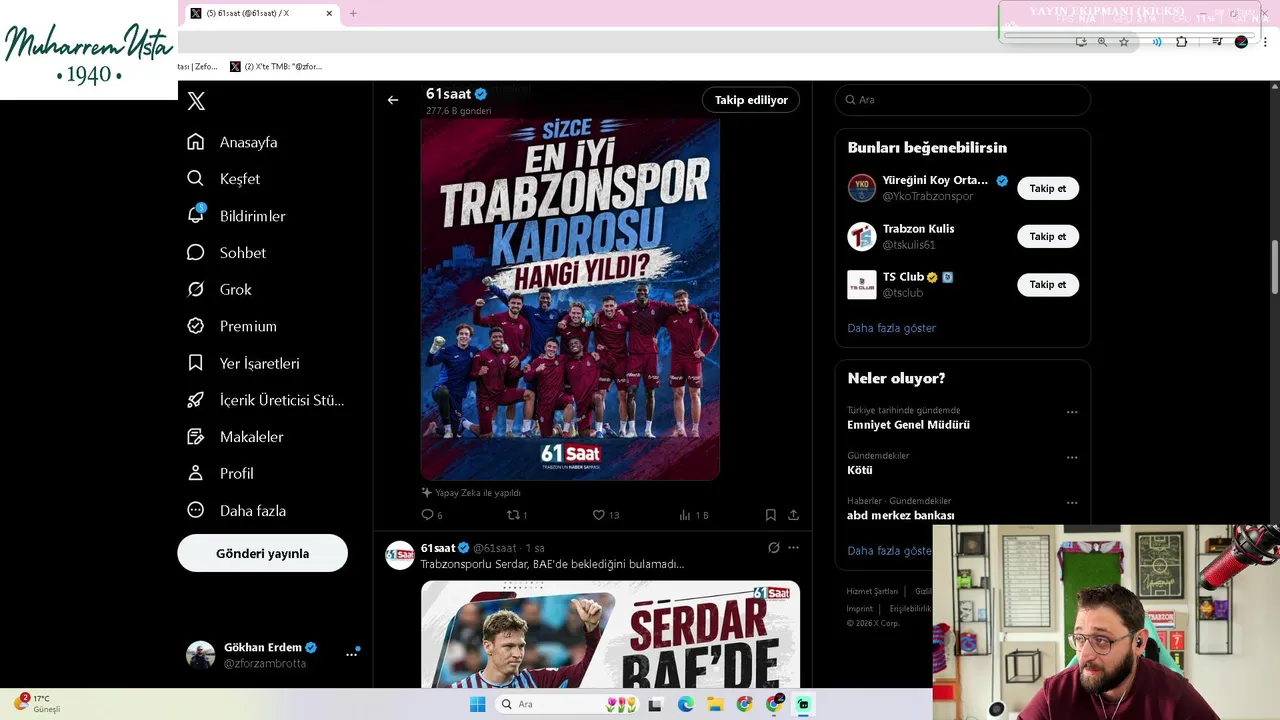Open Trabzon Kulis profile avatar
This screenshot has width=1280, height=720.
pyautogui.click(x=862, y=236)
